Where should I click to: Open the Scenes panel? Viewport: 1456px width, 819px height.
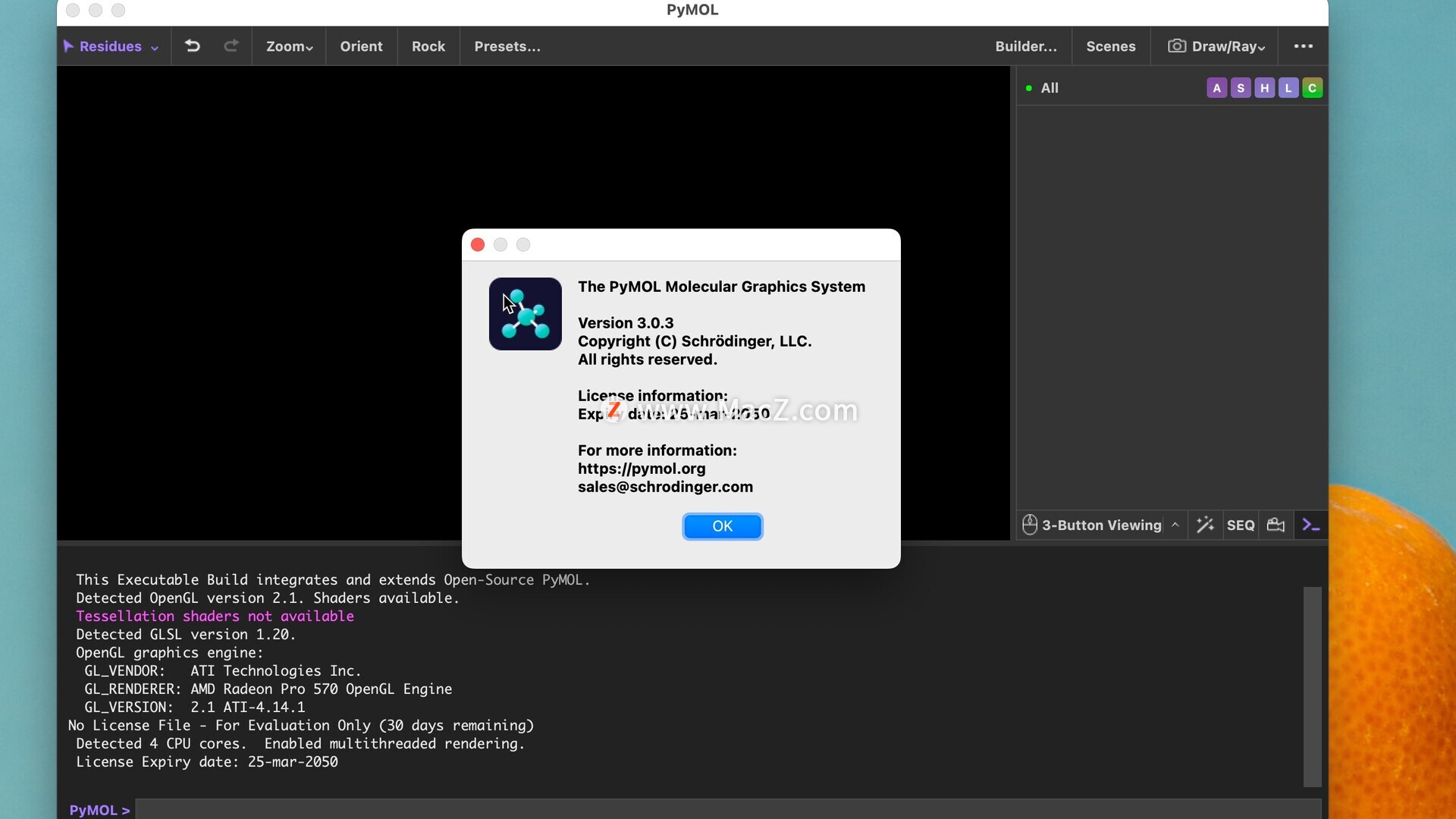tap(1110, 46)
